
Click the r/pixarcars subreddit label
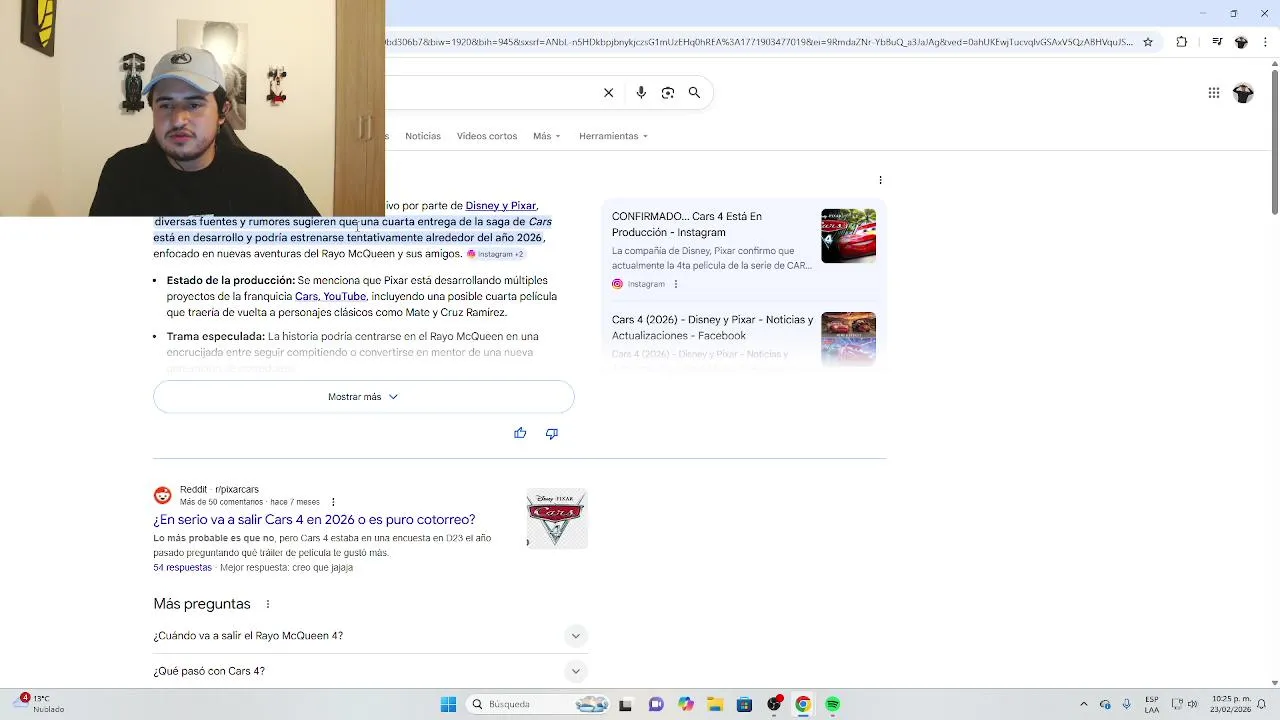point(237,490)
